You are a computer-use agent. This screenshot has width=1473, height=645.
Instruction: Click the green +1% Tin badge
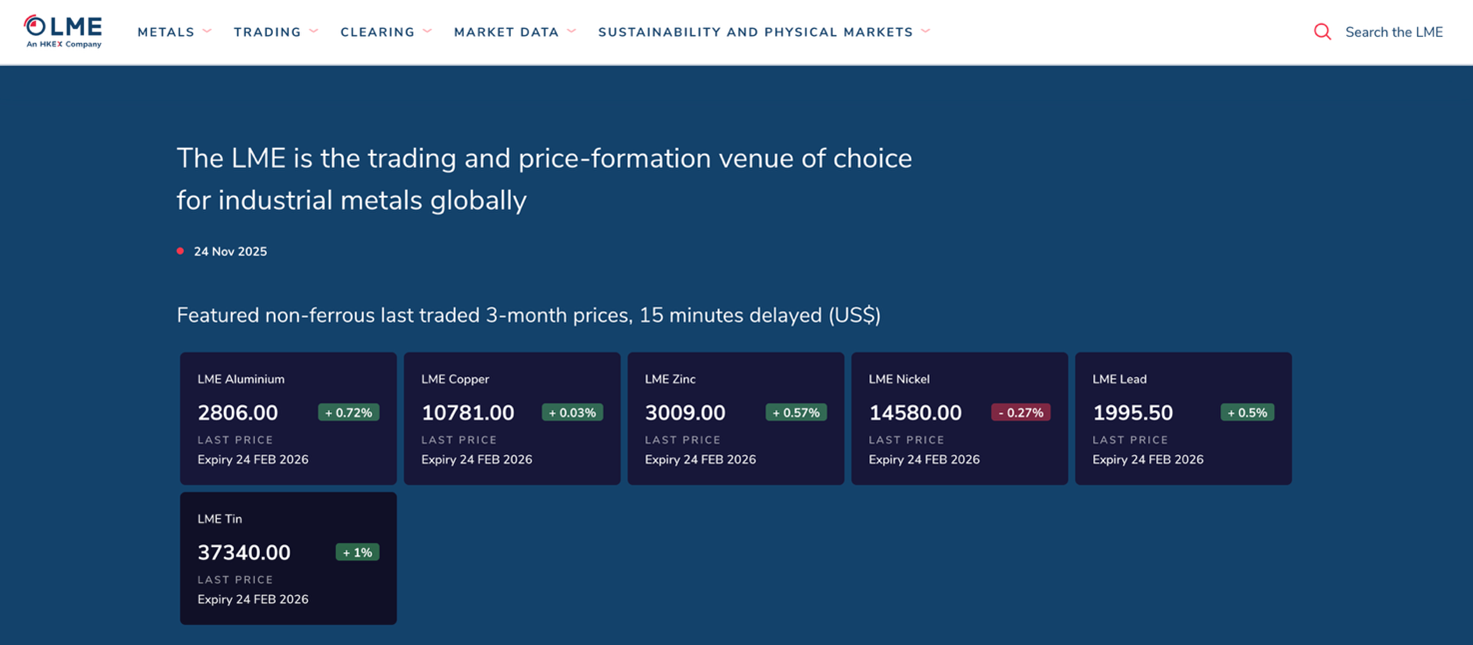pyautogui.click(x=357, y=553)
